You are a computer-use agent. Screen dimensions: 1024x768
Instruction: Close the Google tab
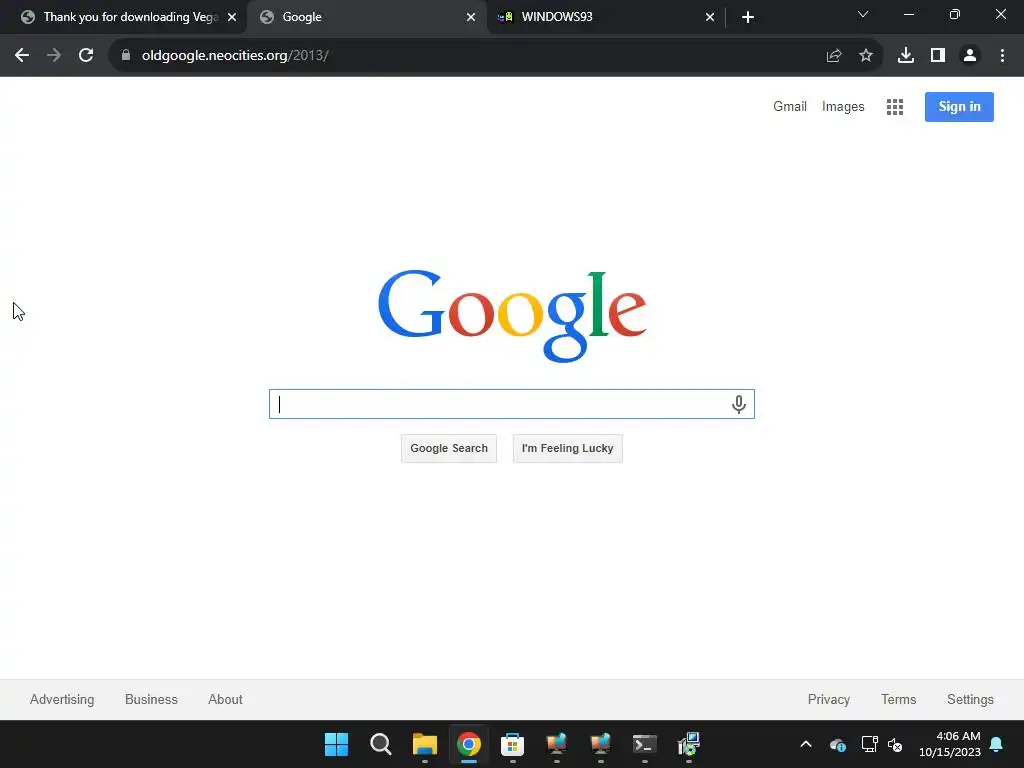(471, 17)
